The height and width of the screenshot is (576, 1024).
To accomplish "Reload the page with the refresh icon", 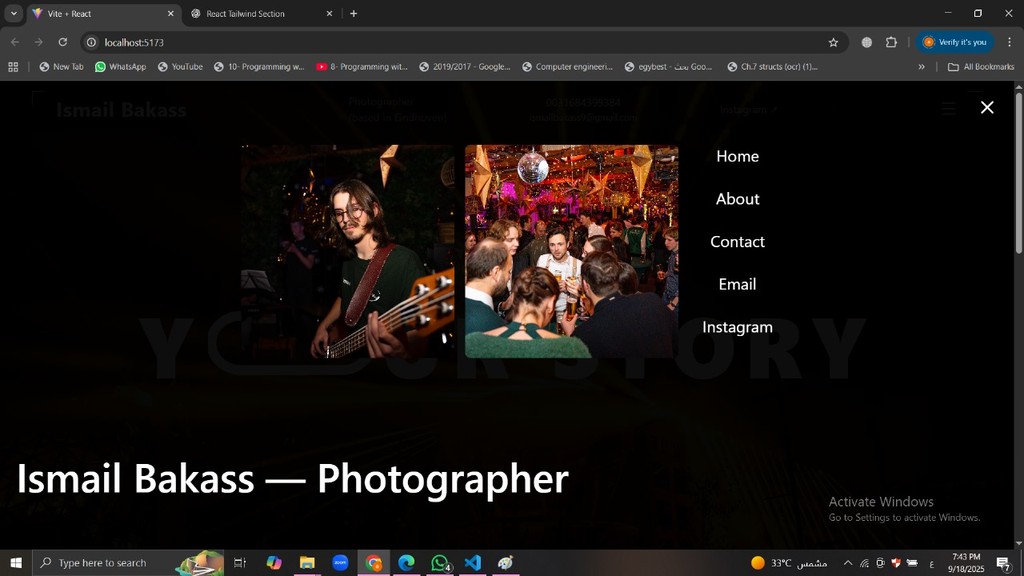I will [63, 42].
